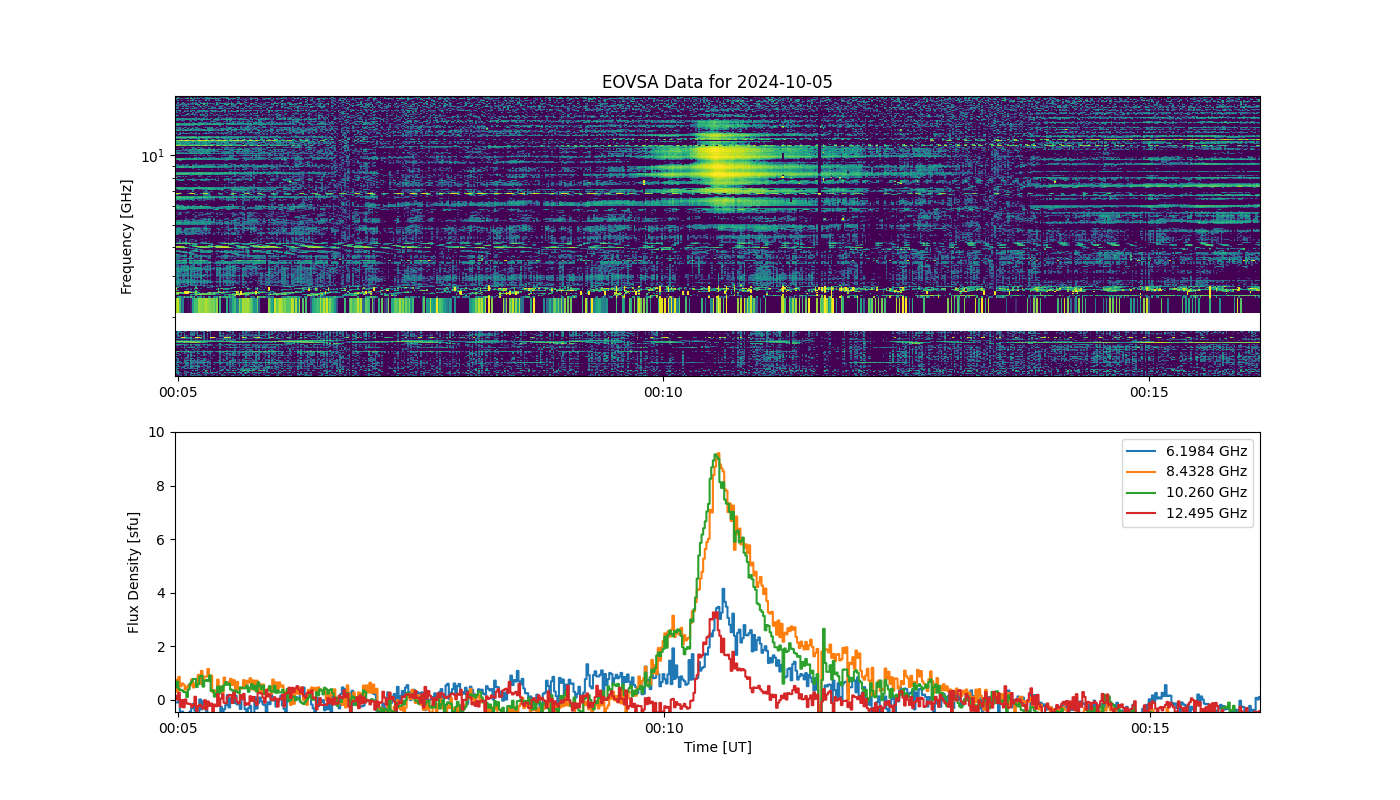Click the Time [UT] axis label

pyautogui.click(x=717, y=747)
